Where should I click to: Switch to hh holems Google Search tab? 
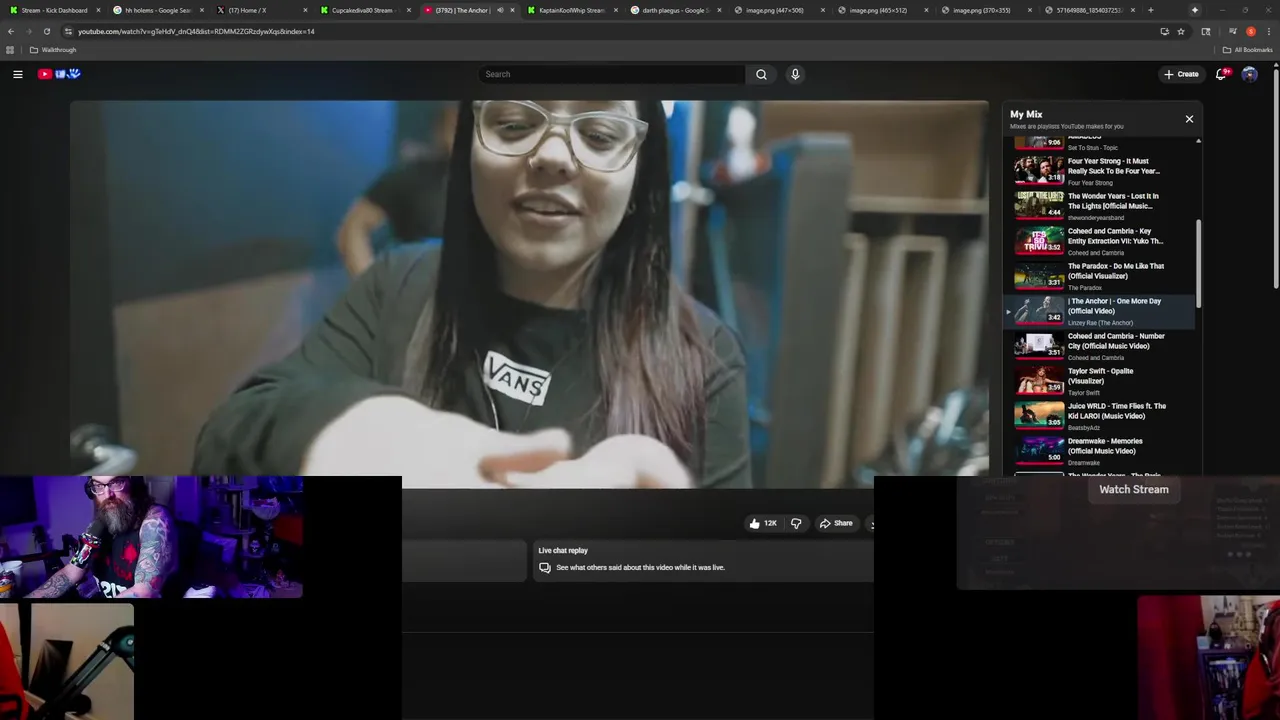click(x=158, y=10)
